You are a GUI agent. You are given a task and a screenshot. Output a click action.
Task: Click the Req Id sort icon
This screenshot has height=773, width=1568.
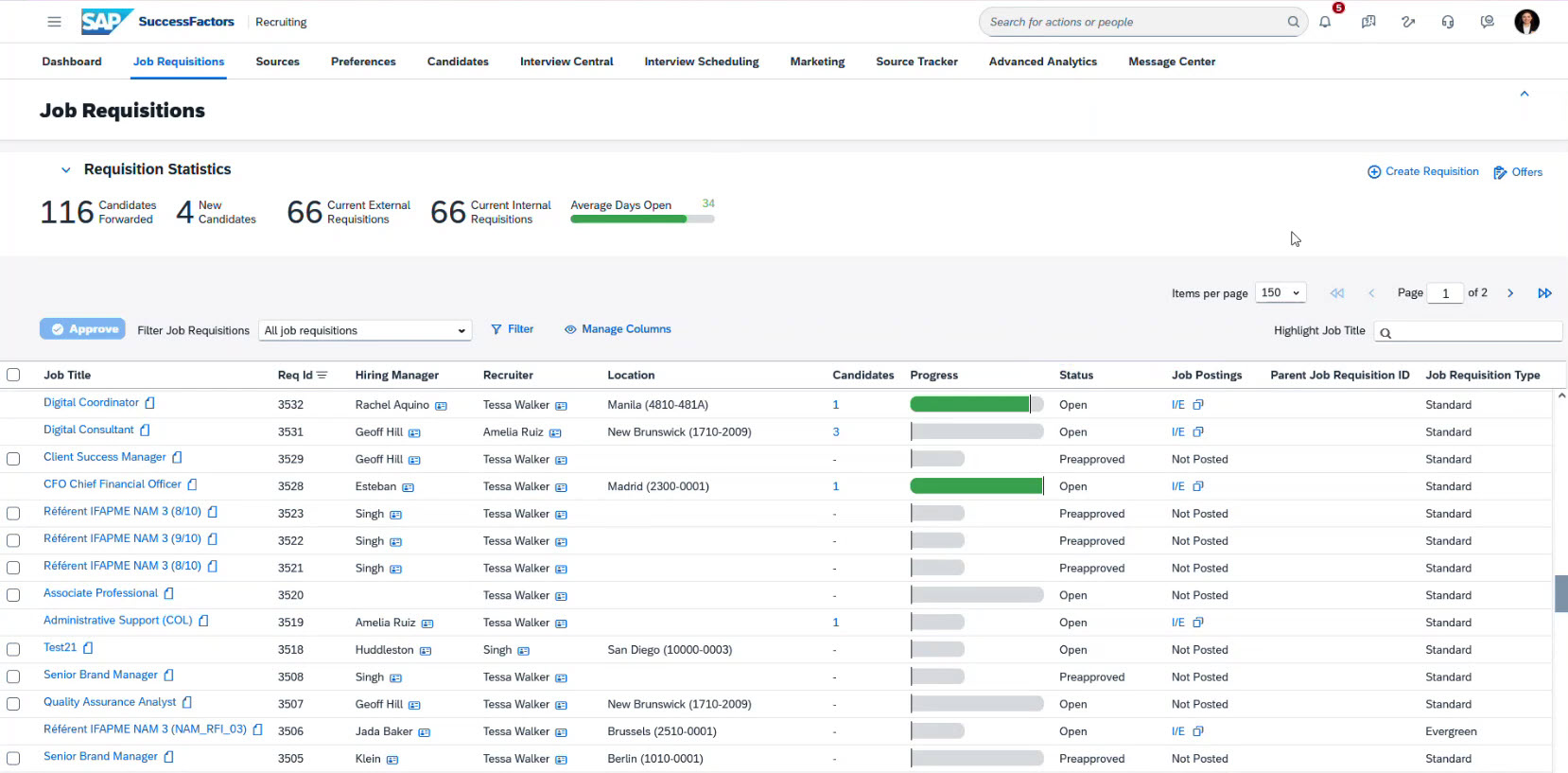tap(322, 376)
